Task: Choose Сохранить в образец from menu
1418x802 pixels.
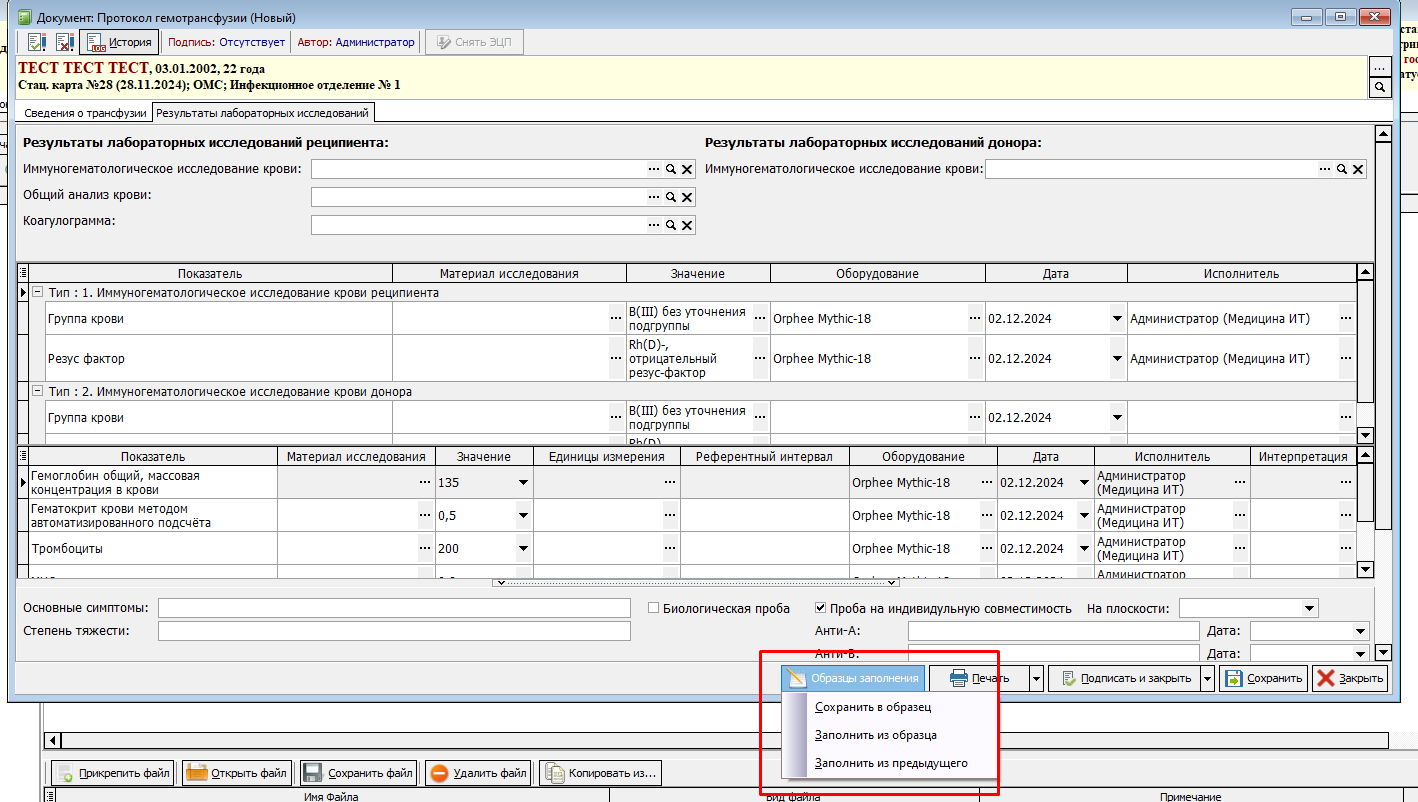Action: click(872, 707)
